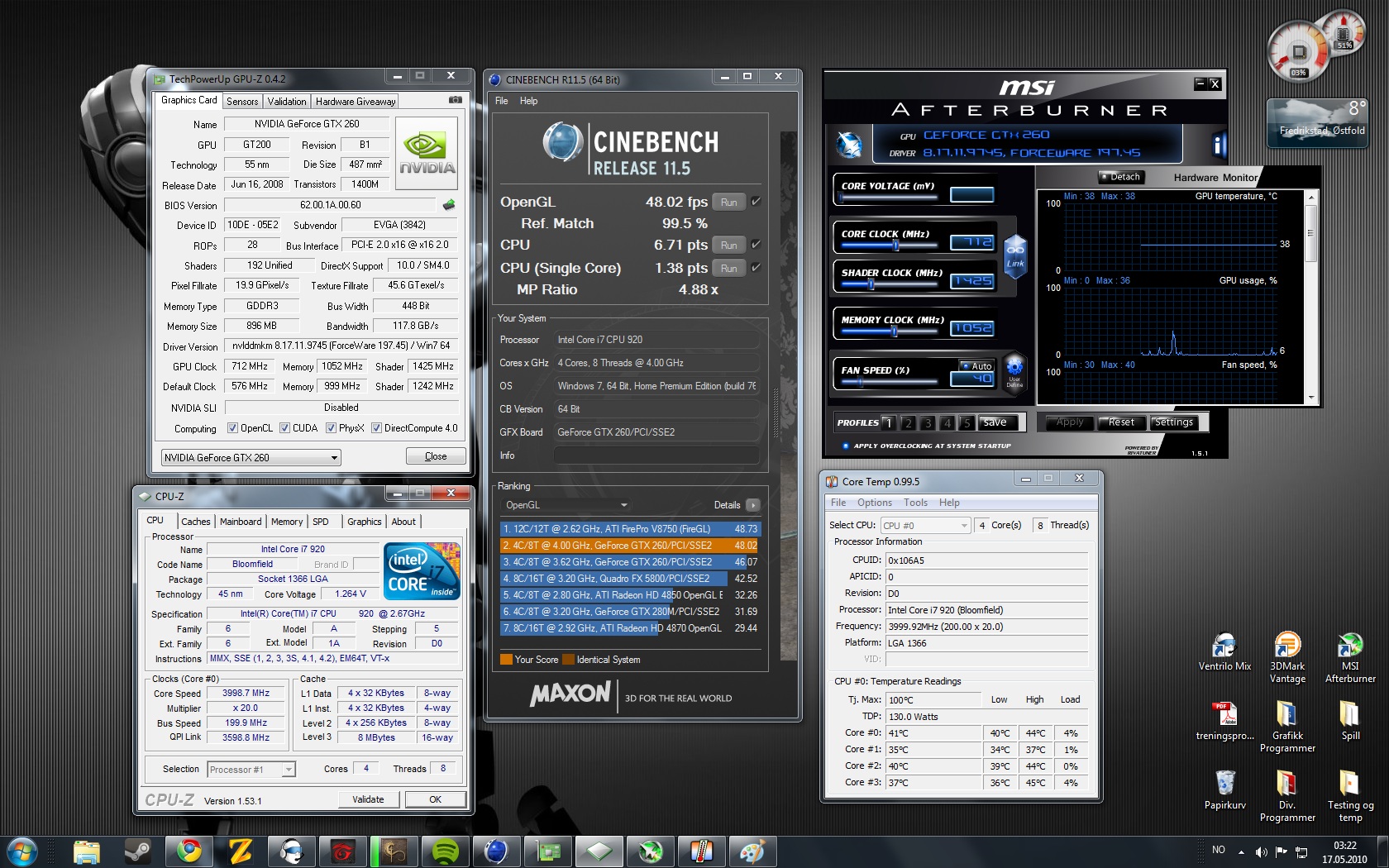Toggle Auto fan speed in Afterburner
The height and width of the screenshot is (868, 1389).
(976, 365)
